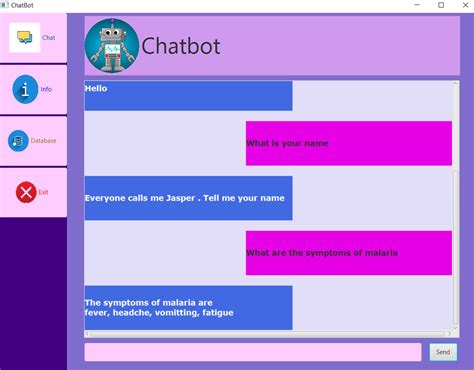Click the 'What is your name' message
Image resolution: width=474 pixels, height=370 pixels.
(349, 143)
